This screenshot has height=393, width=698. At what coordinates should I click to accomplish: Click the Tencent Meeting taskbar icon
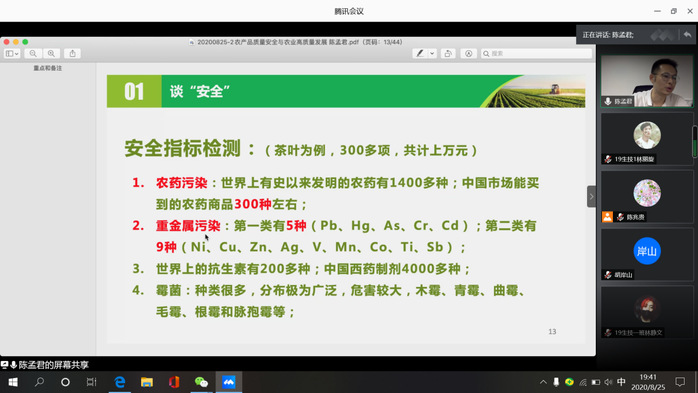pos(229,382)
